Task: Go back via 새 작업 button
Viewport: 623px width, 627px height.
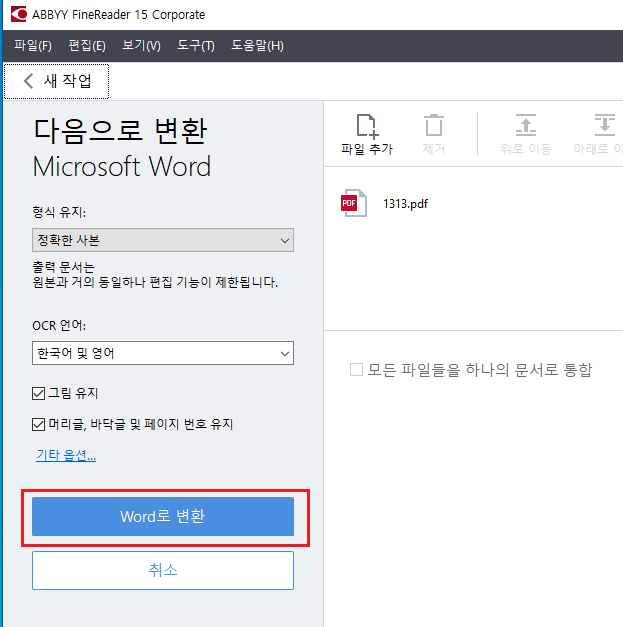Action: pyautogui.click(x=56, y=81)
